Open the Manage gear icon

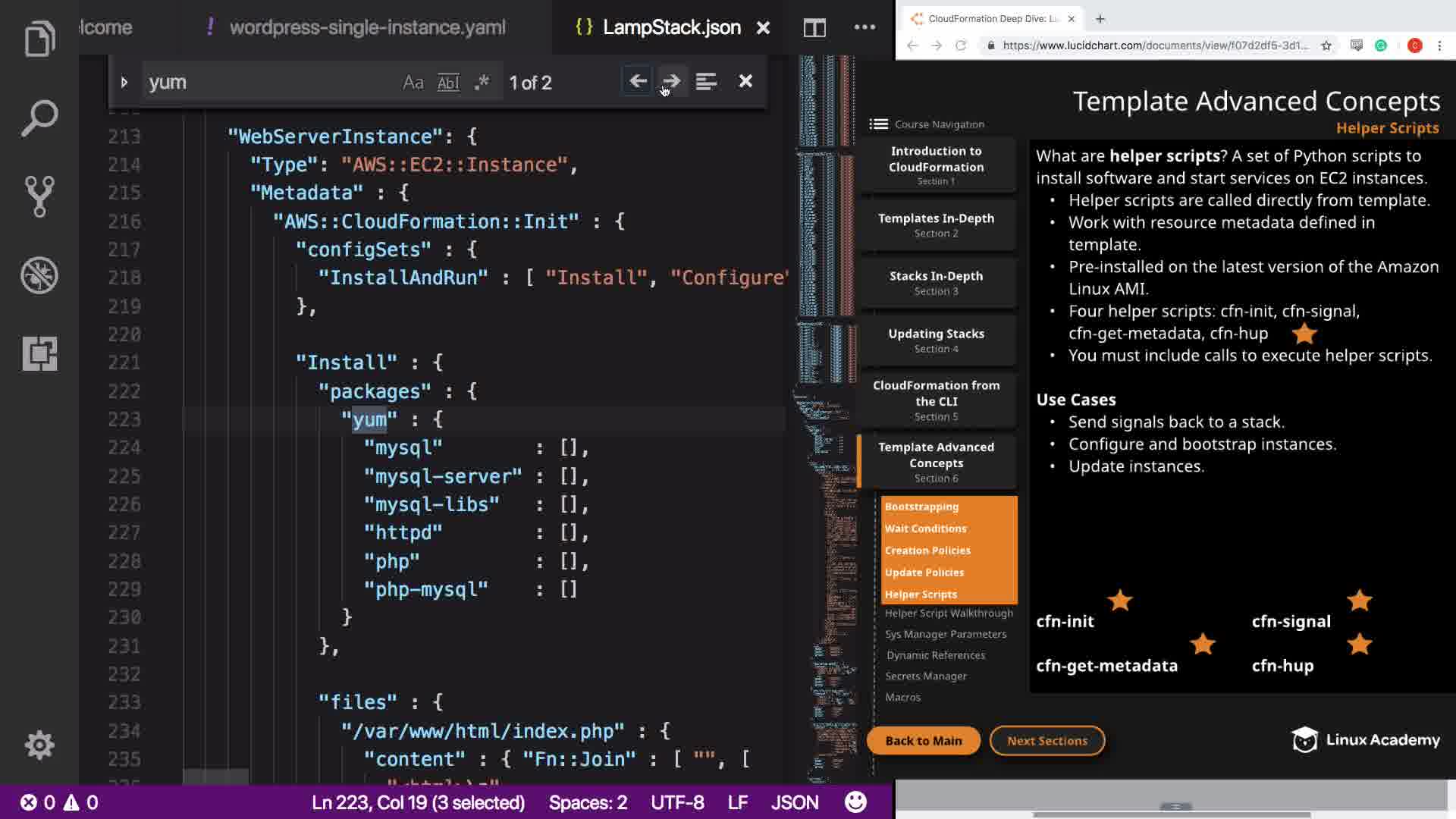point(39,745)
